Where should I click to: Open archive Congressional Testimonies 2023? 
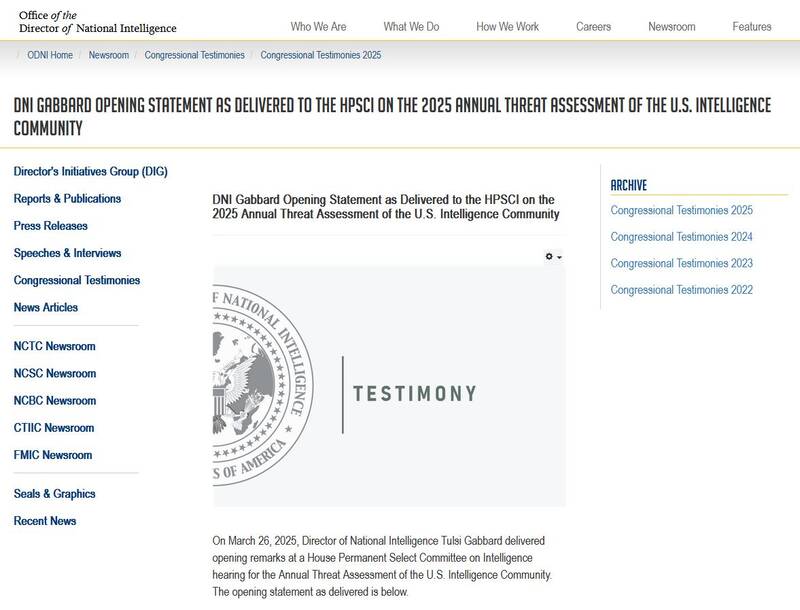tap(682, 263)
